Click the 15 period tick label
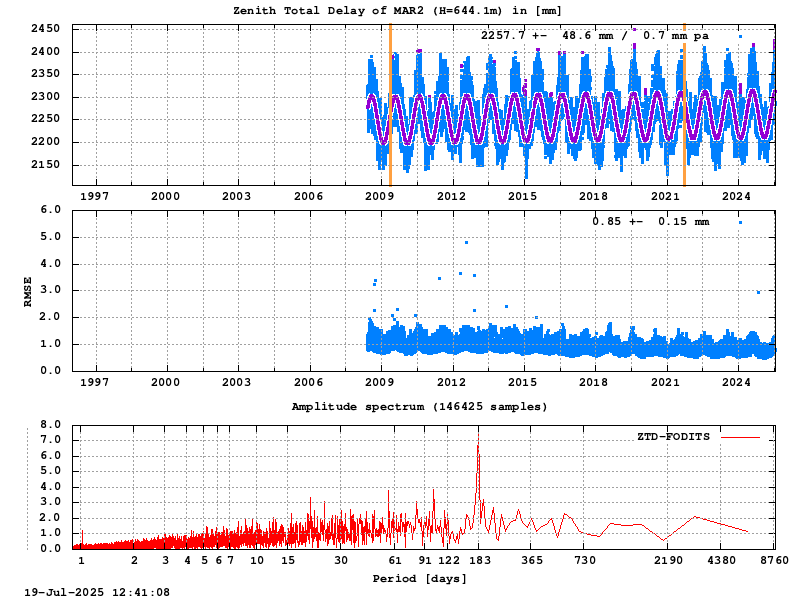The image size is (800, 600). [288, 560]
